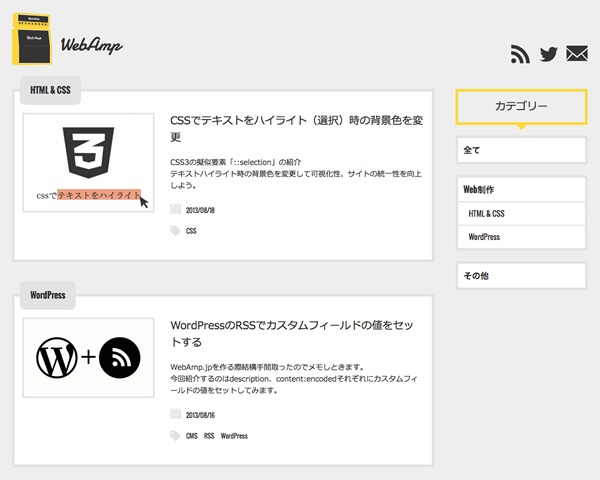The height and width of the screenshot is (480, 600).
Task: Click excerpt text WebAmp.jpを作る際結構手間取った
Action: tap(267, 367)
